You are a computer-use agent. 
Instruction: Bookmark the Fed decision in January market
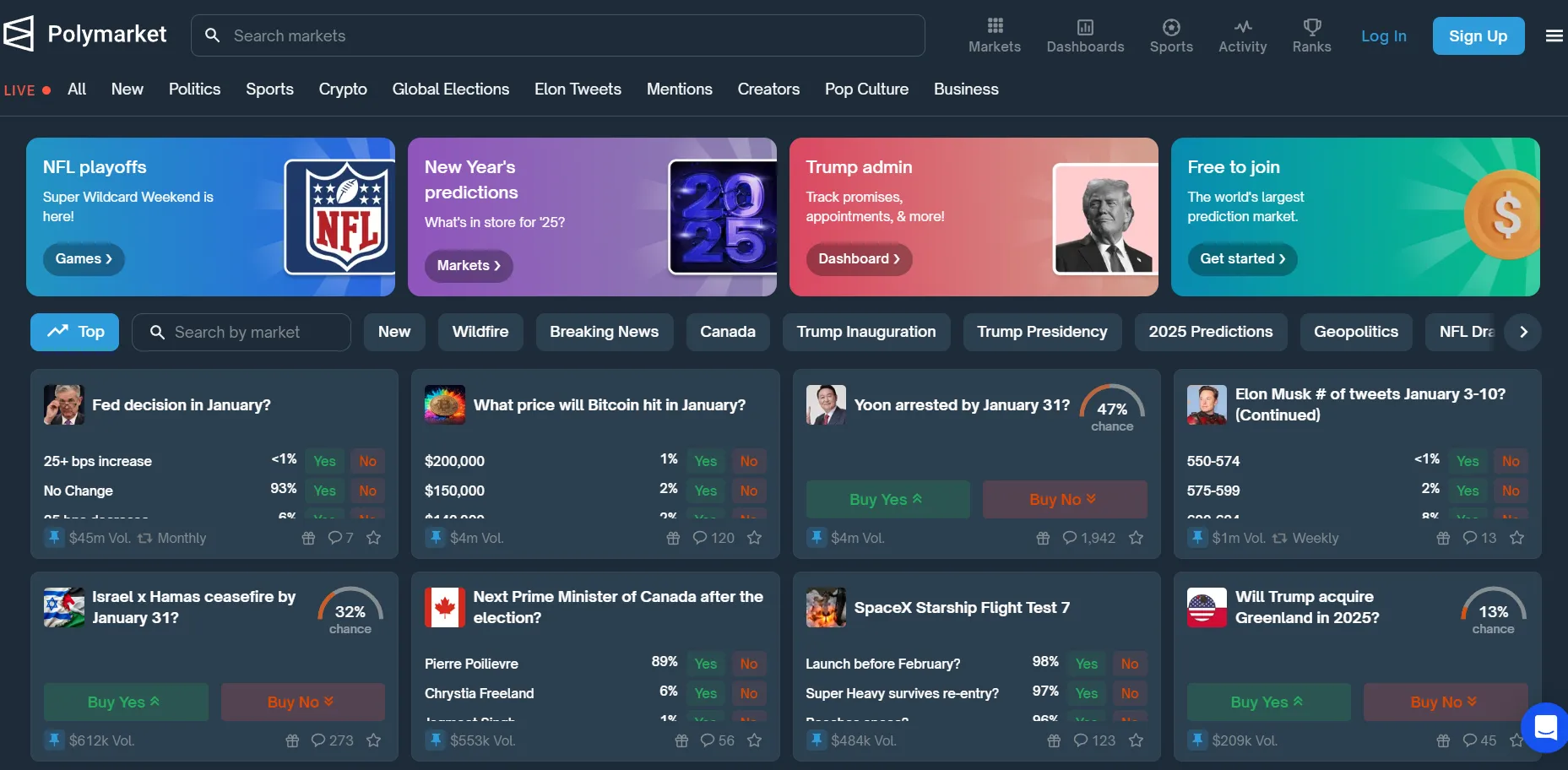tap(373, 538)
